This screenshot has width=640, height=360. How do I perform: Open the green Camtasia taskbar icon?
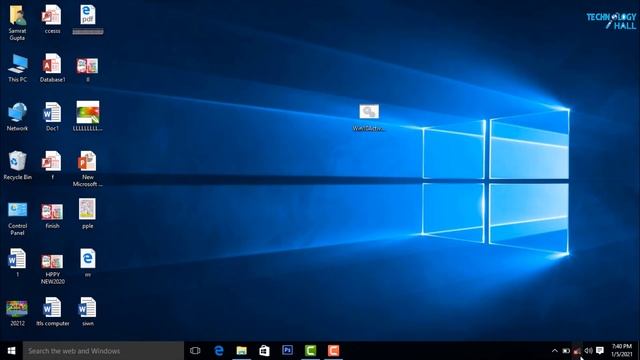[x=310, y=351]
